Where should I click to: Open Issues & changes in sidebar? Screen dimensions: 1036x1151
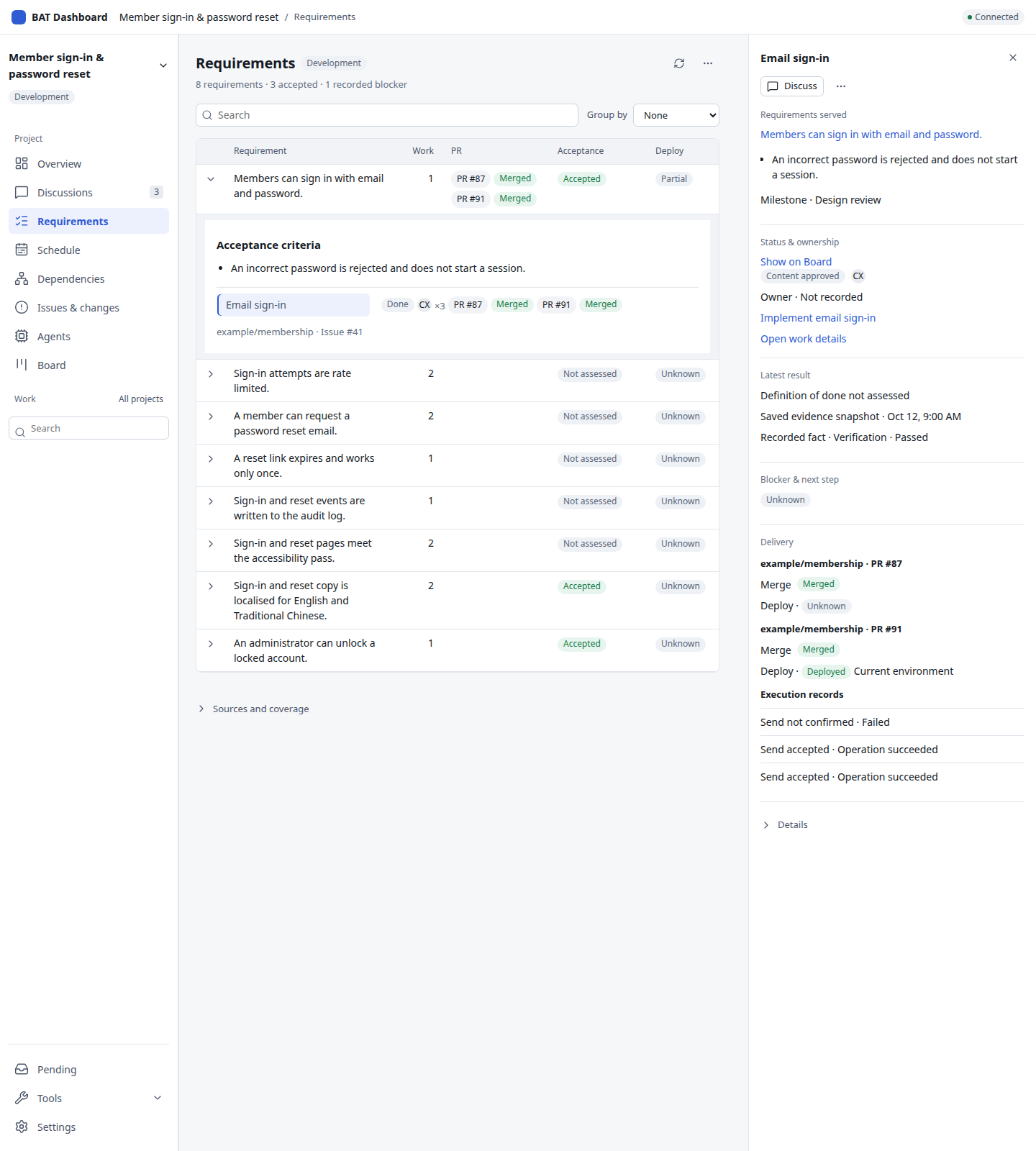click(88, 308)
